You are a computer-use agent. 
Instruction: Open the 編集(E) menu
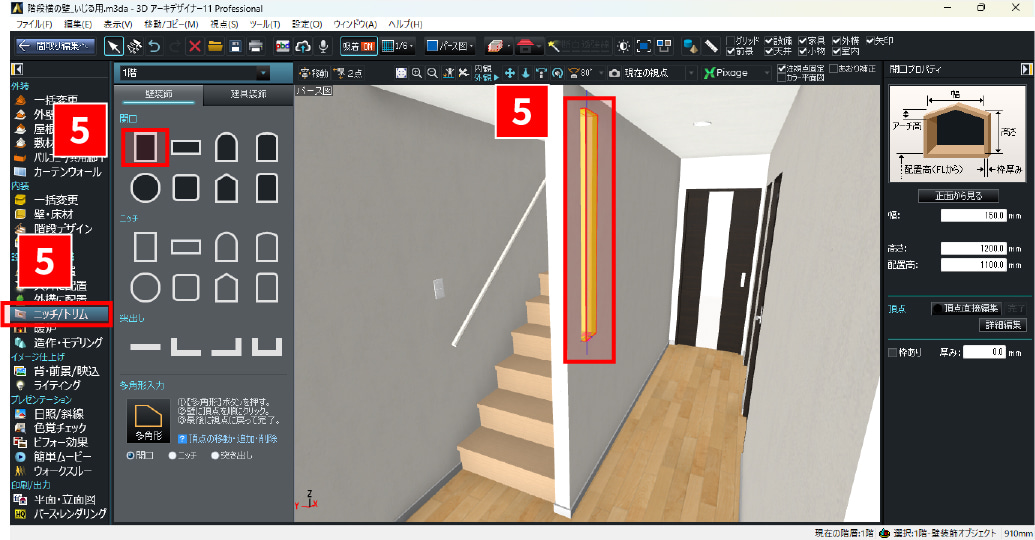78,24
